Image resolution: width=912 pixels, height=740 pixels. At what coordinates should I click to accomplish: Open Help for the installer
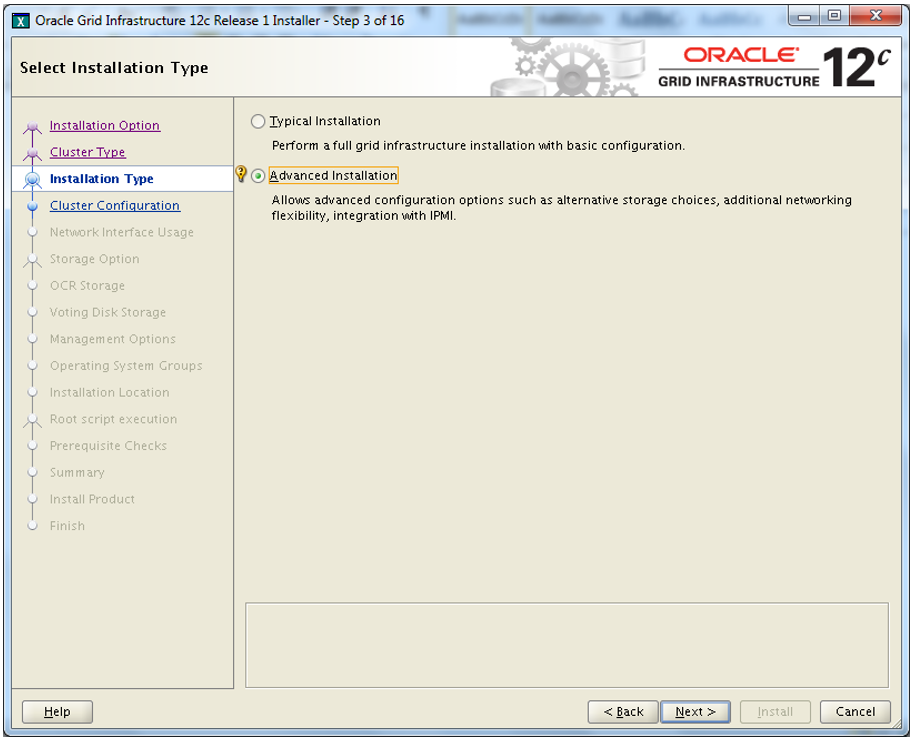[57, 711]
